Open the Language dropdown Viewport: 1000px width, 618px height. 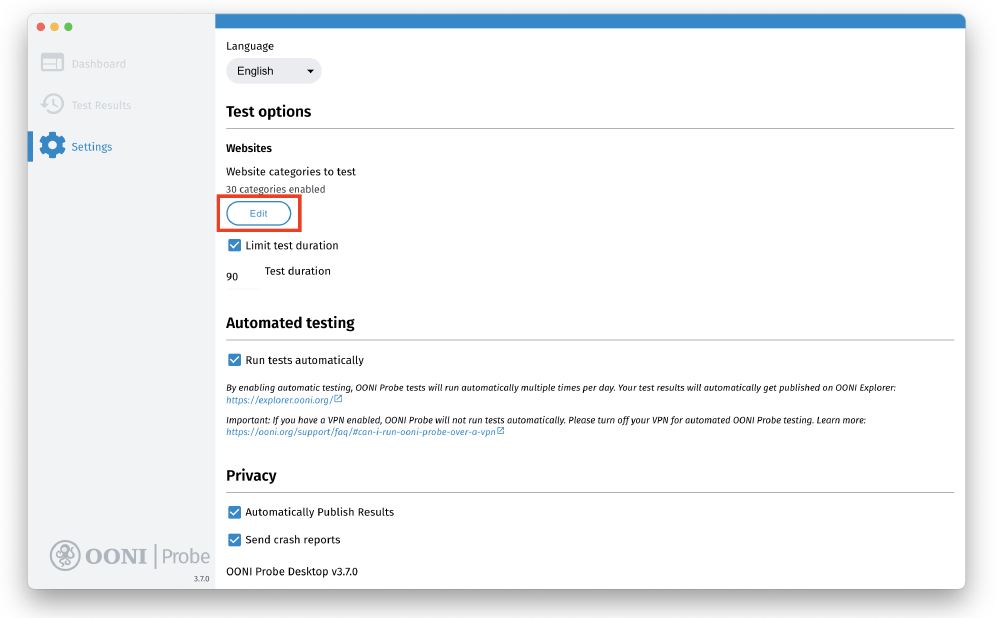point(273,70)
